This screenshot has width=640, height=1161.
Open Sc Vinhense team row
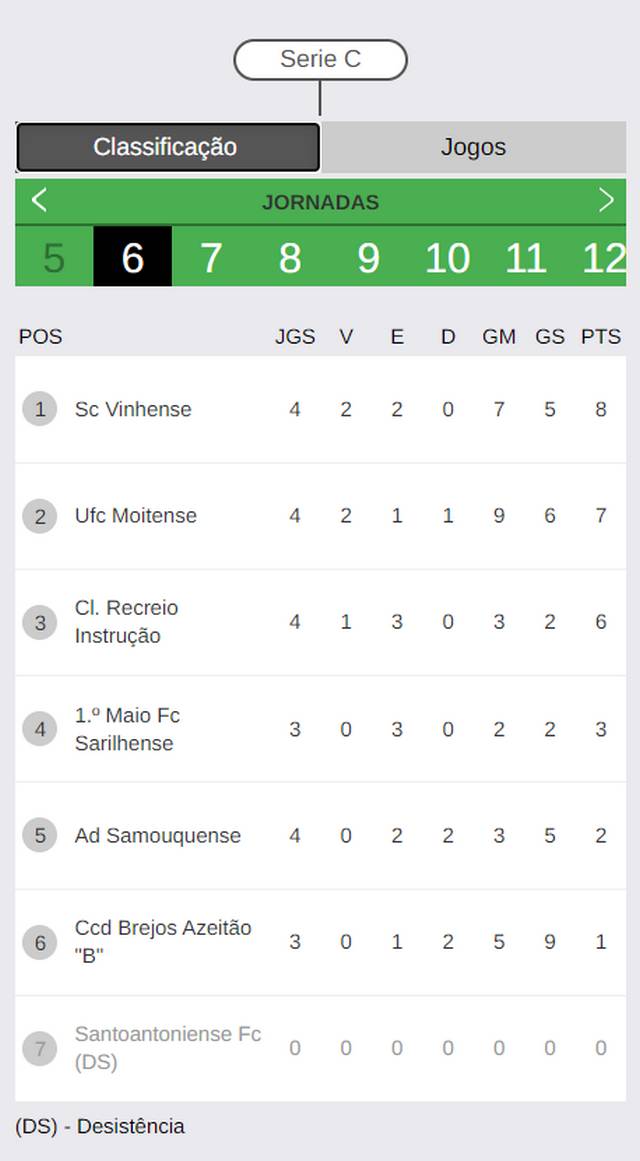(x=320, y=409)
